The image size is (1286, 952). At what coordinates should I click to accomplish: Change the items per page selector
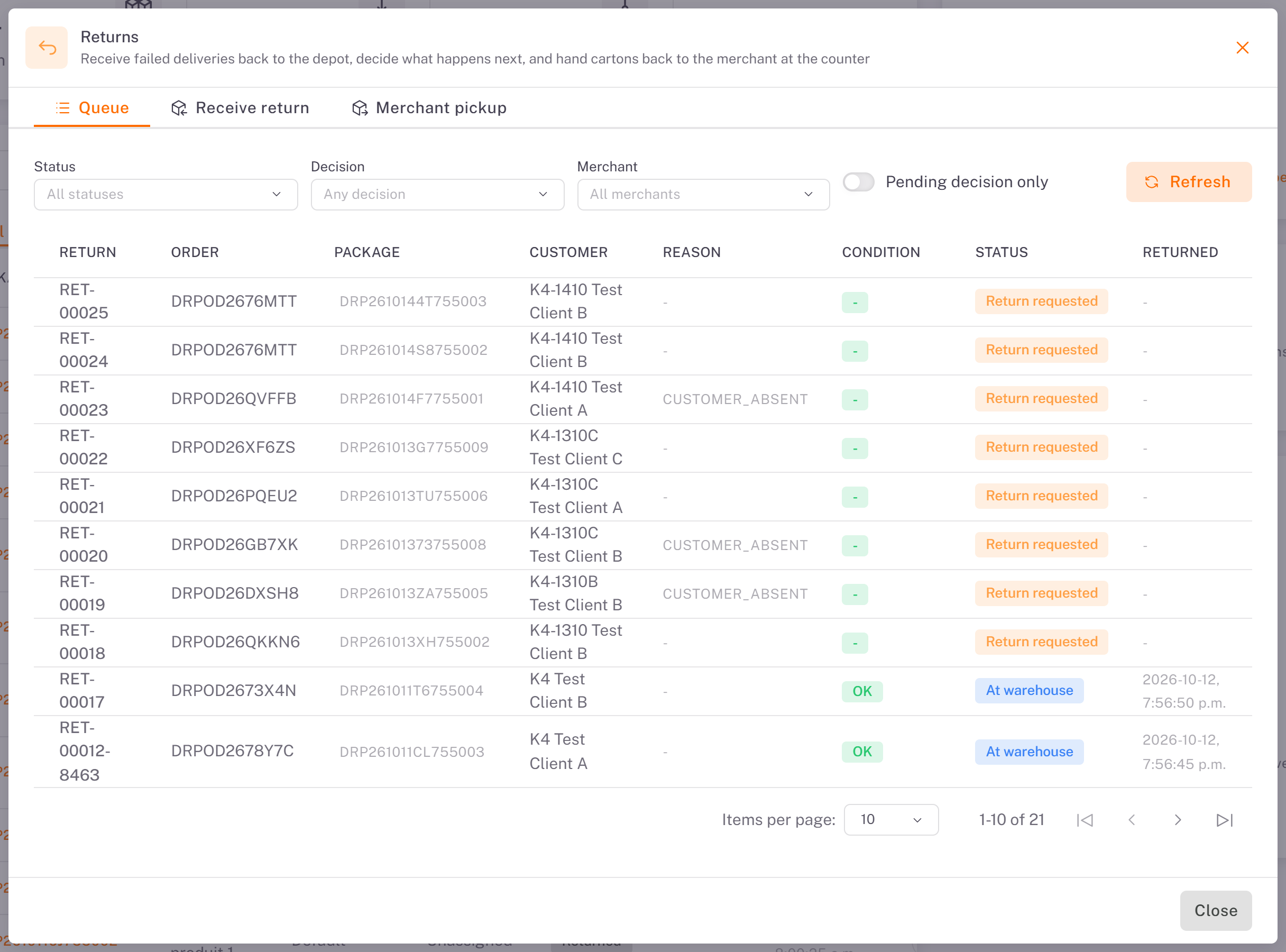point(891,819)
